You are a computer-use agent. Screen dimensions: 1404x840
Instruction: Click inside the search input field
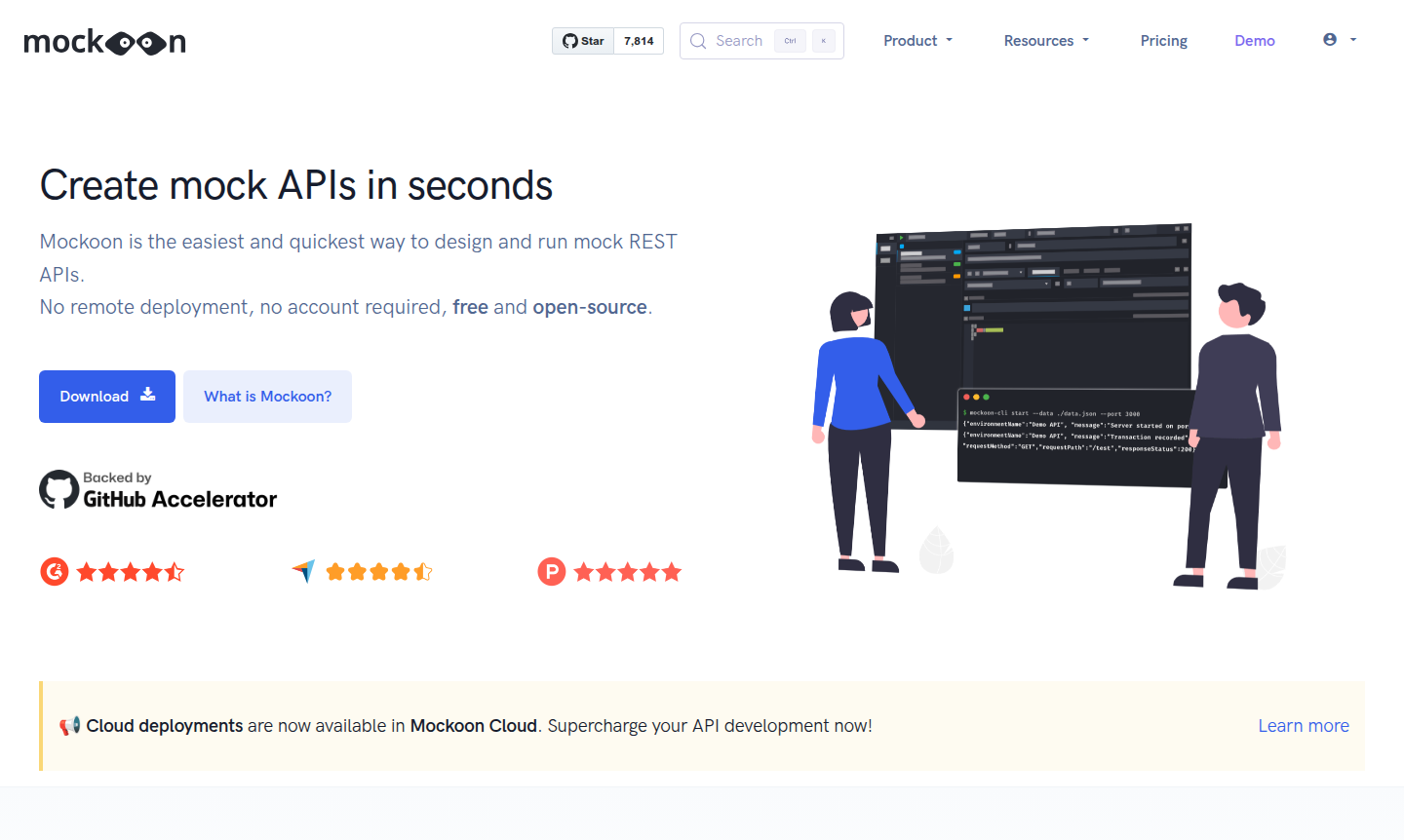(x=741, y=41)
